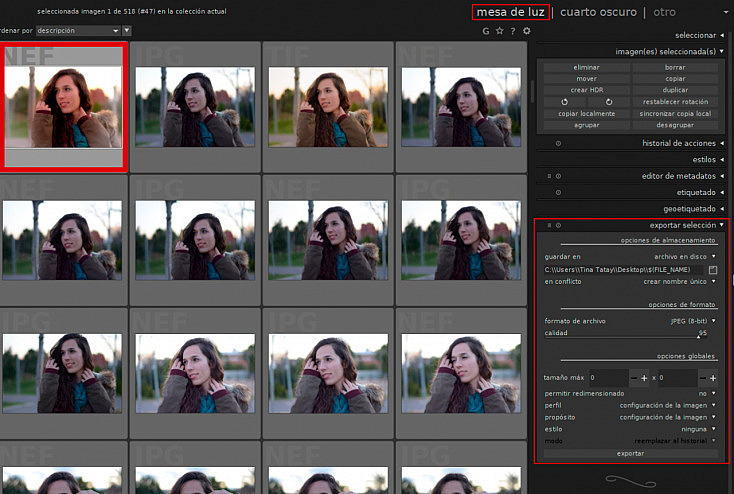Click sincronizar copia local button

(x=675, y=114)
